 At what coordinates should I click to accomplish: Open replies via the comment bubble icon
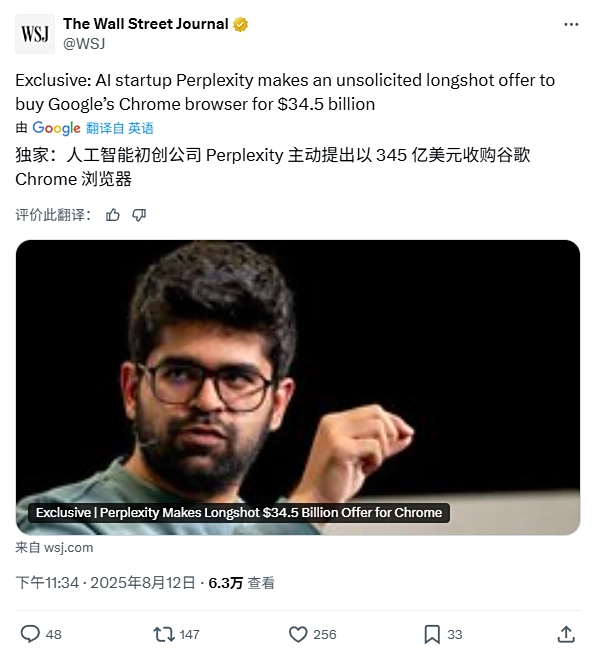(x=30, y=634)
